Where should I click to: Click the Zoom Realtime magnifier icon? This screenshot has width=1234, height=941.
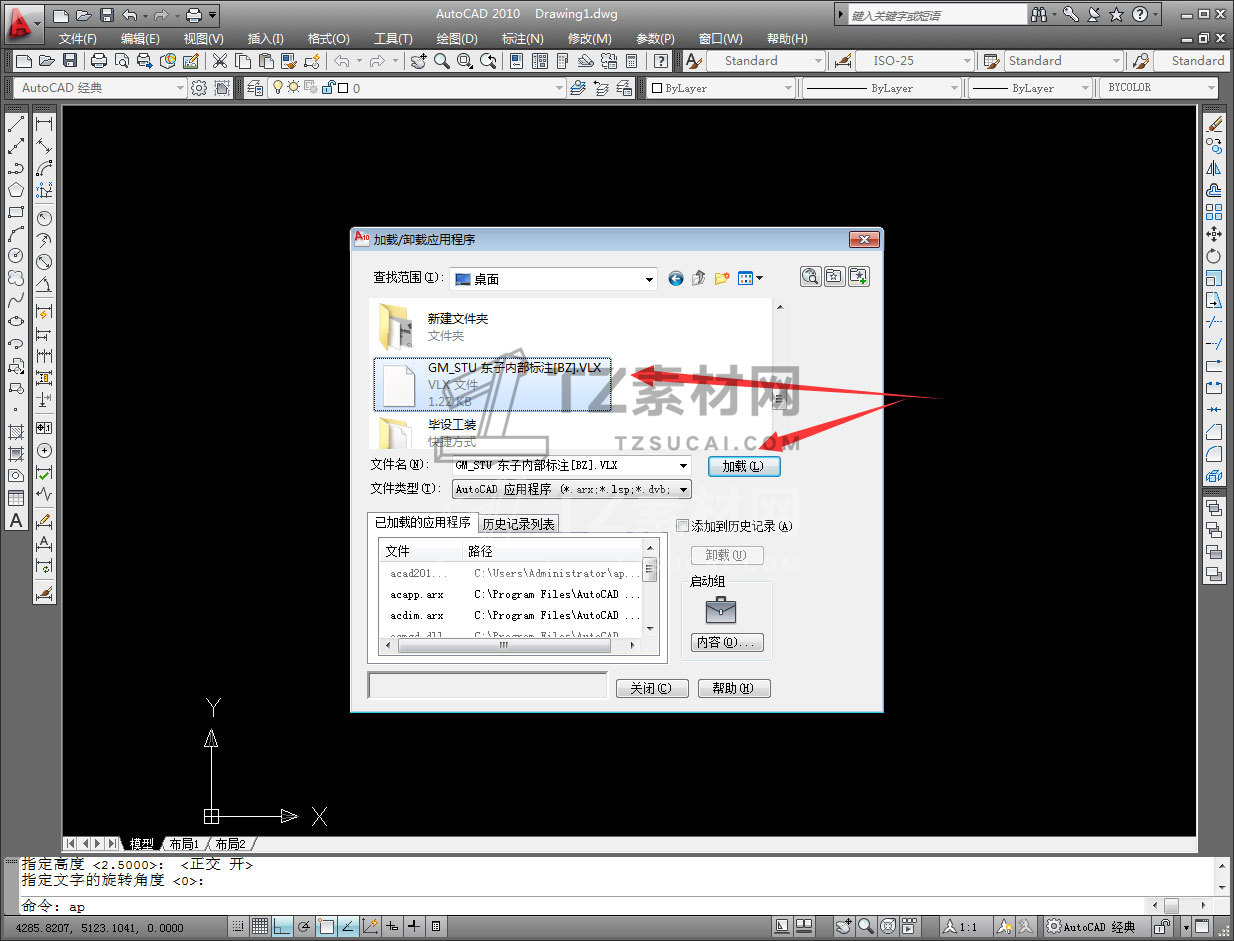(x=441, y=61)
